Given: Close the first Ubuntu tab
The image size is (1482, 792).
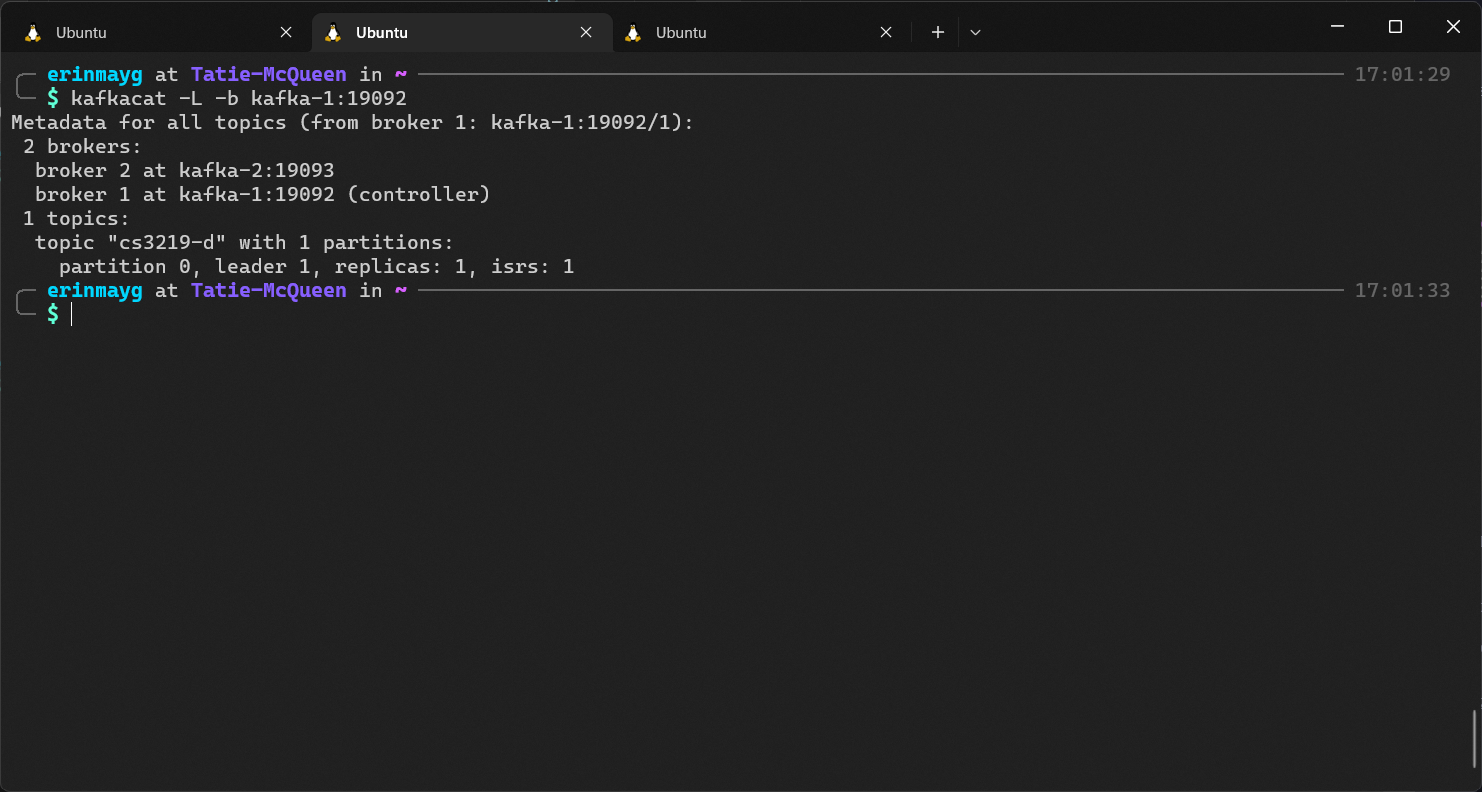Looking at the screenshot, I should click(286, 32).
